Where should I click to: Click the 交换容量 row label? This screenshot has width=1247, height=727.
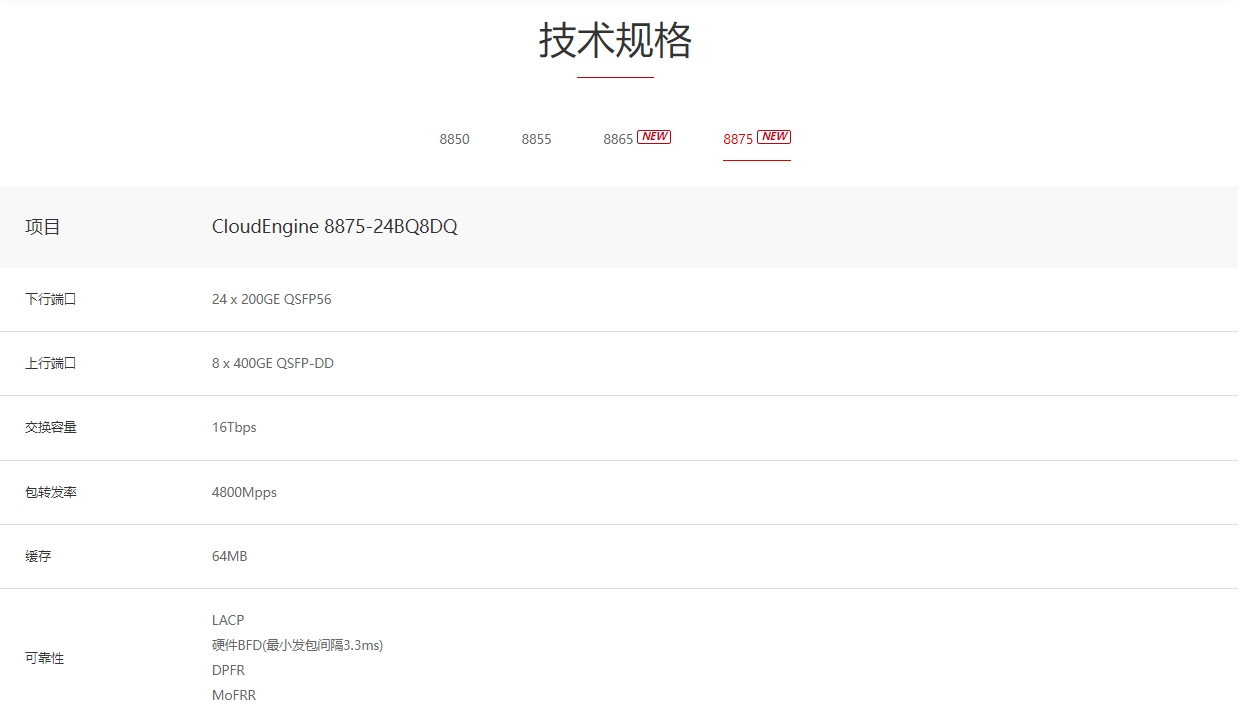(x=51, y=427)
